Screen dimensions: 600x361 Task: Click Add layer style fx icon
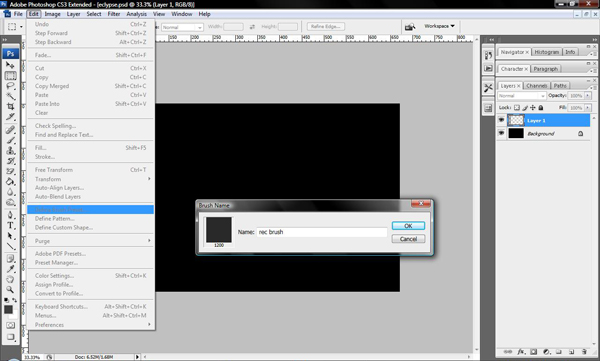click(521, 351)
